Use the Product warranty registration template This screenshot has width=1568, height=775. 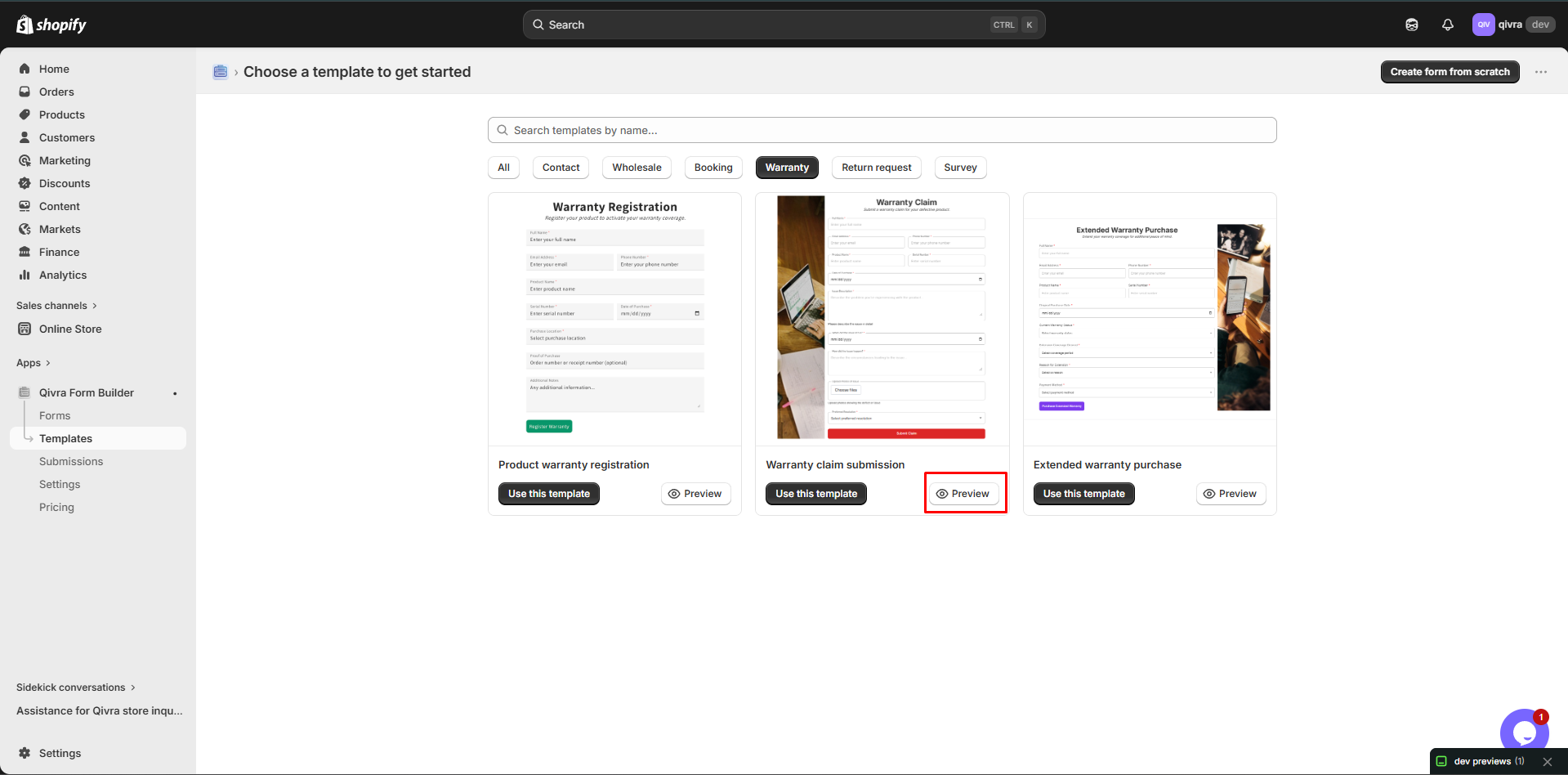549,494
